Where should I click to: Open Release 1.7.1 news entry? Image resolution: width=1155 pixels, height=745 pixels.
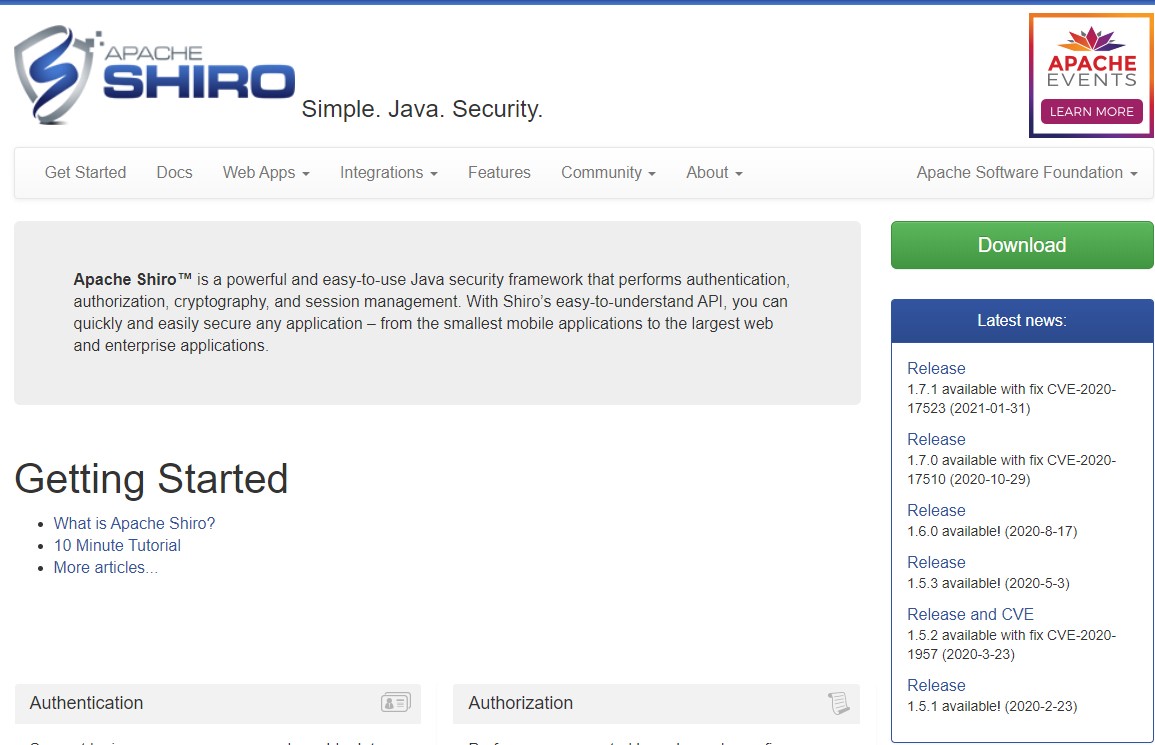(x=936, y=368)
